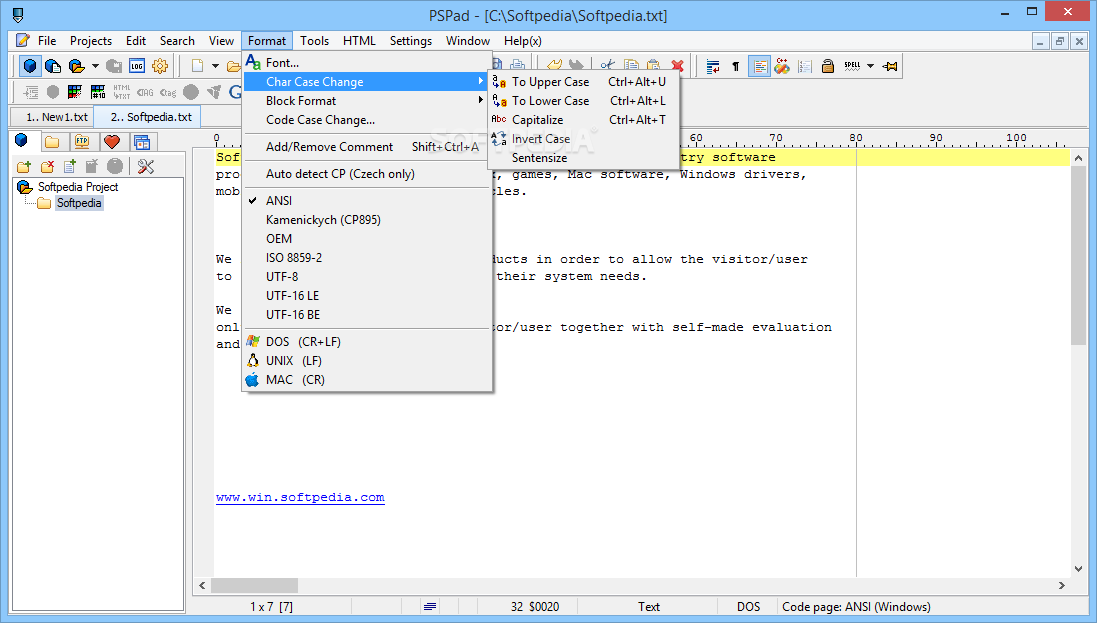Screen dimensions: 1097x623
Task: Select UTF-16 BE encoding
Action: click(x=367, y=314)
